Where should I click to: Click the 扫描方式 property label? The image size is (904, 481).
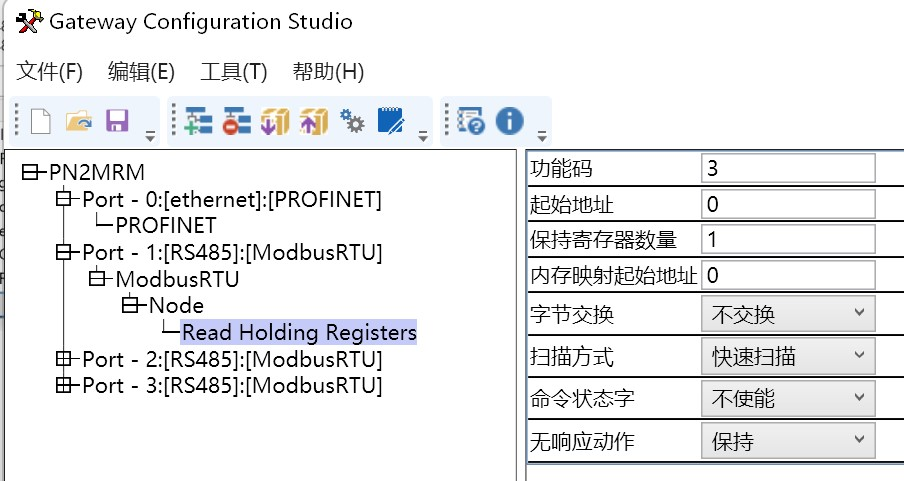(x=571, y=357)
